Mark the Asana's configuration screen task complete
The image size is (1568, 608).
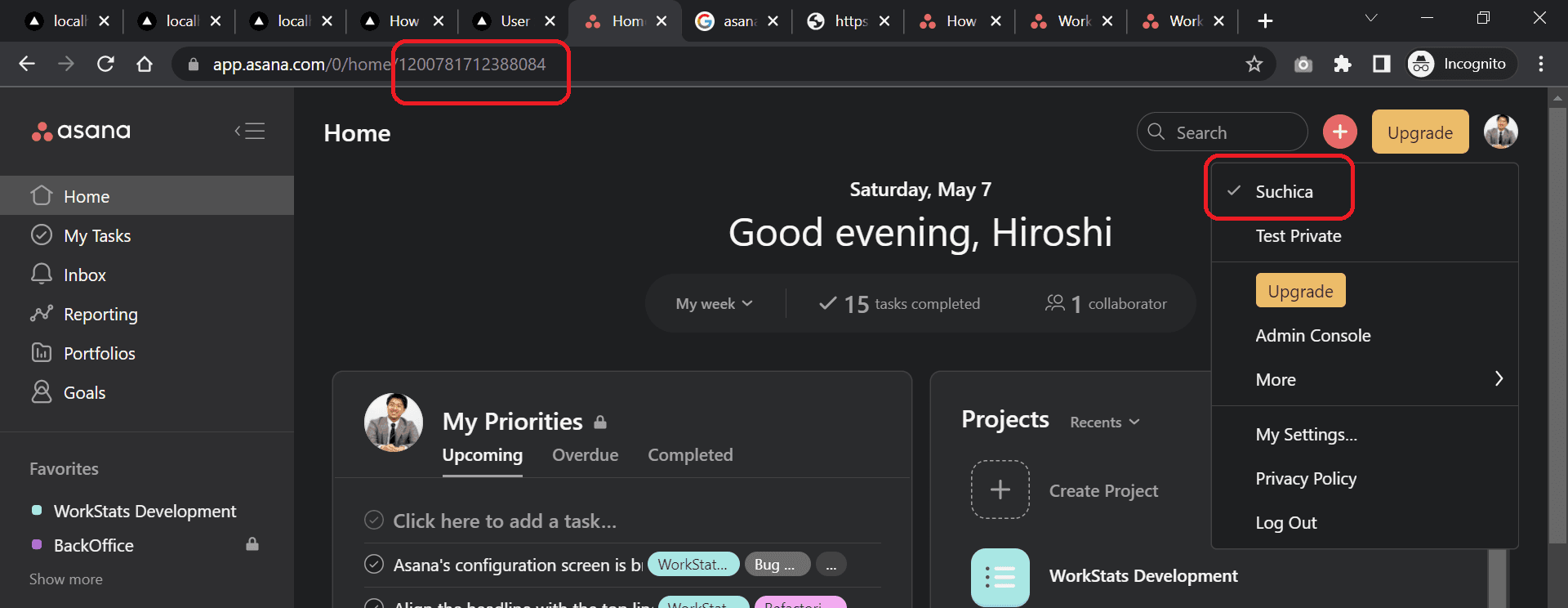374,564
